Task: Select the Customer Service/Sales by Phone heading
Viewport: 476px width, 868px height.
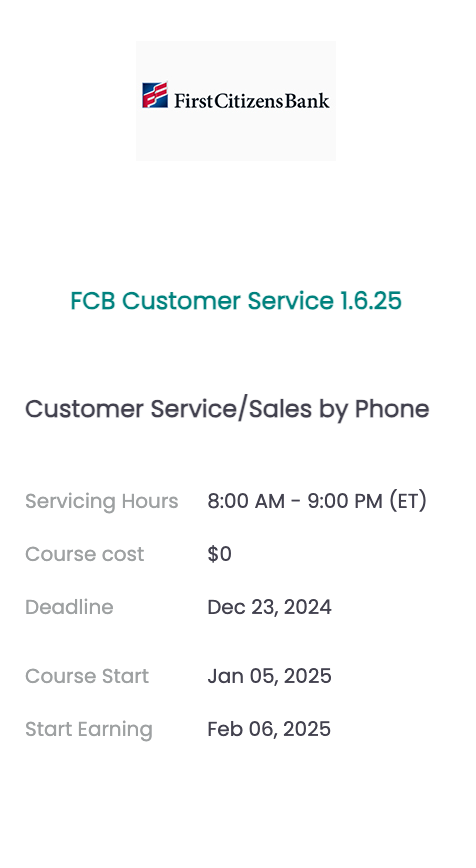Action: coord(227,409)
